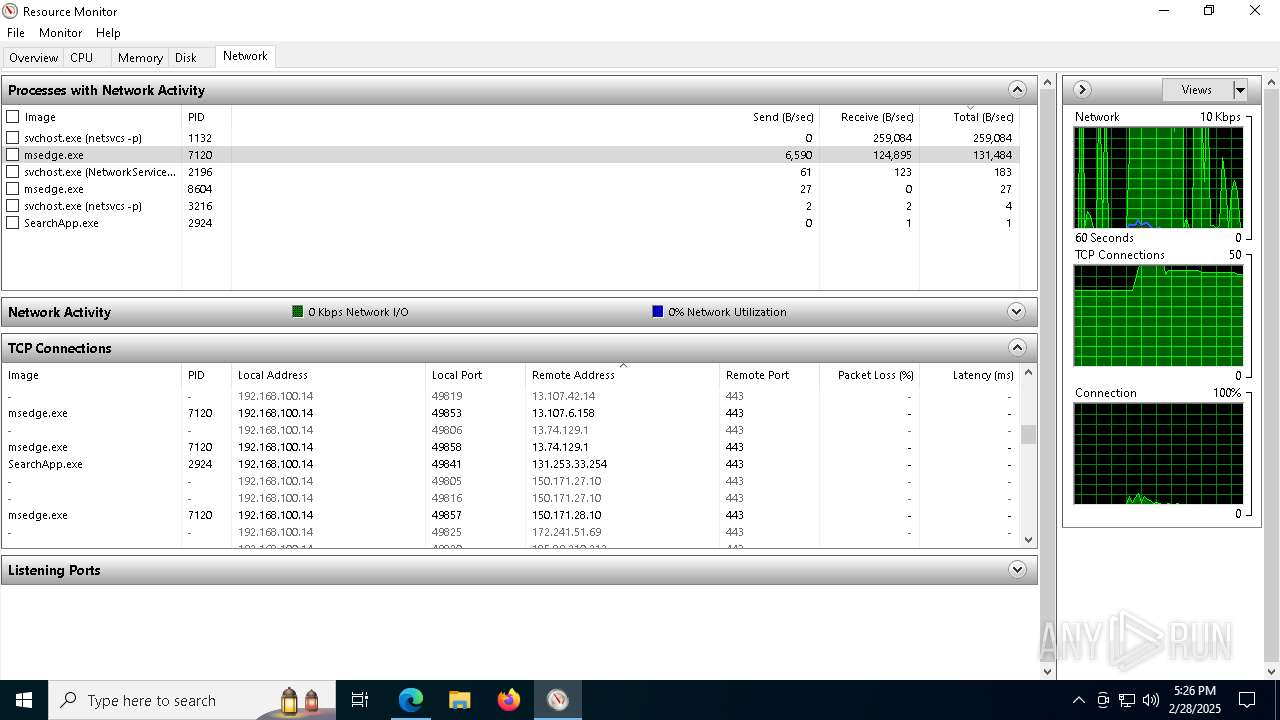Select remote address 150.171.28.10
Screen dimensions: 1280x720
[566, 515]
